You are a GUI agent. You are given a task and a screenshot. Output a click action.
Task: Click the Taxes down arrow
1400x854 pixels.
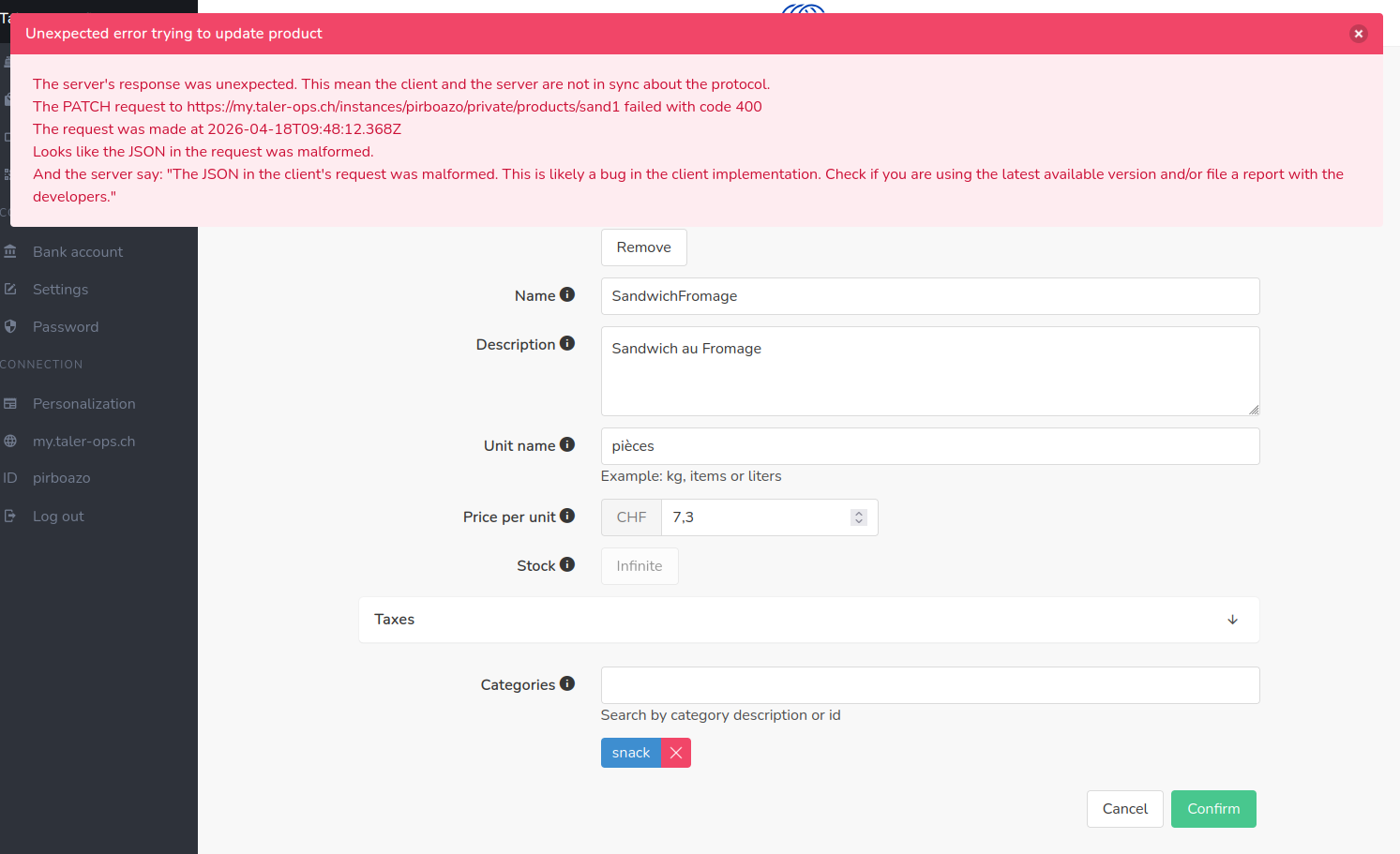point(1232,620)
